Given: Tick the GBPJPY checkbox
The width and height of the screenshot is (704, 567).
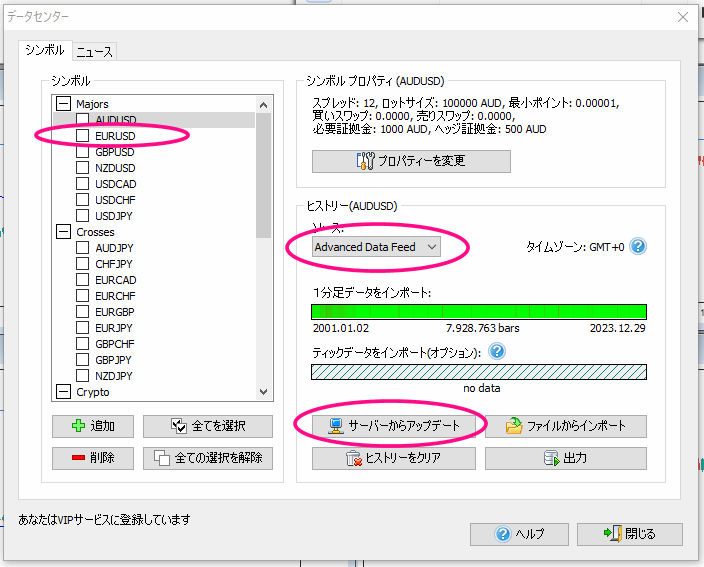Looking at the screenshot, I should (x=82, y=360).
